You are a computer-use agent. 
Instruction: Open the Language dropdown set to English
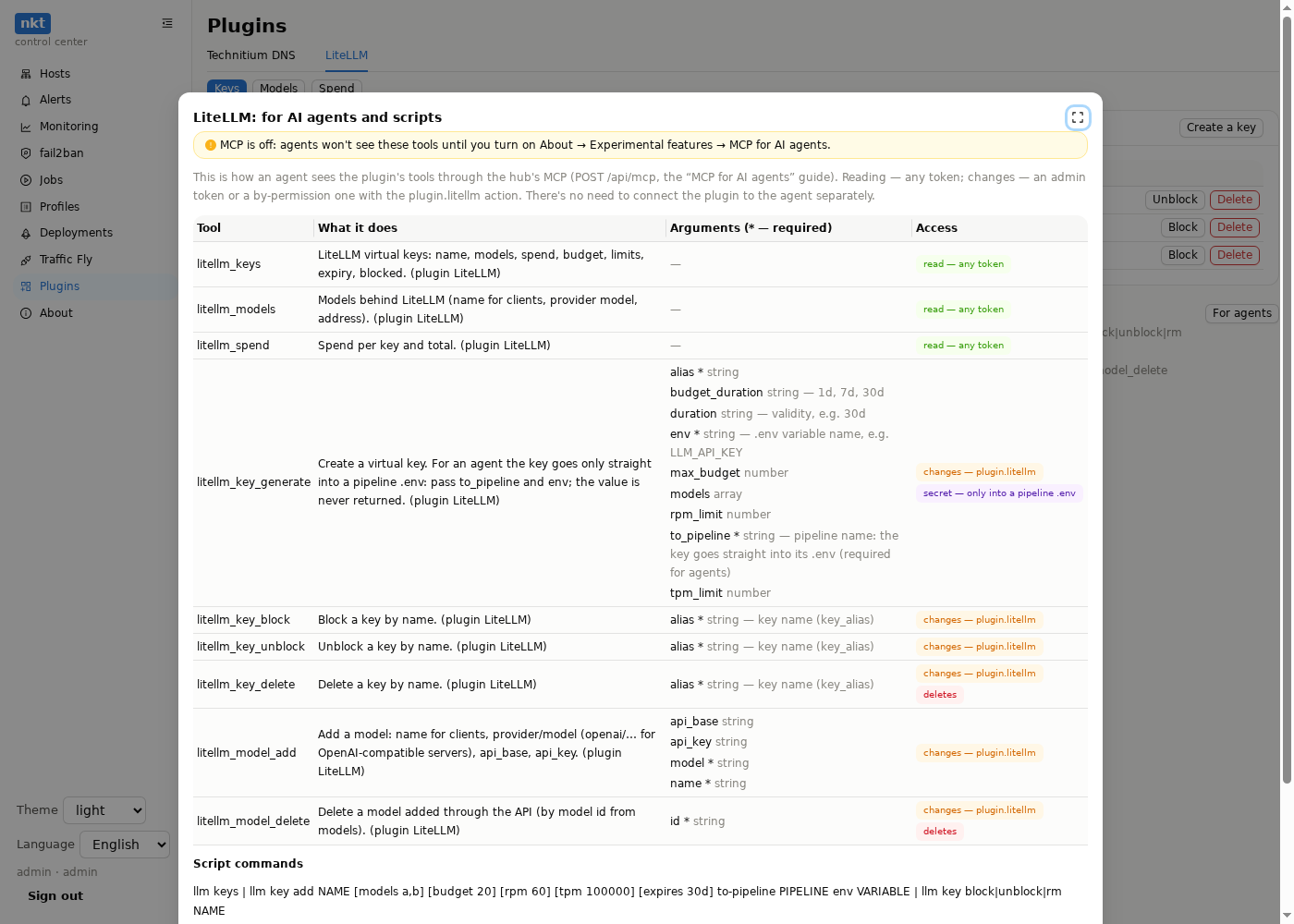125,845
